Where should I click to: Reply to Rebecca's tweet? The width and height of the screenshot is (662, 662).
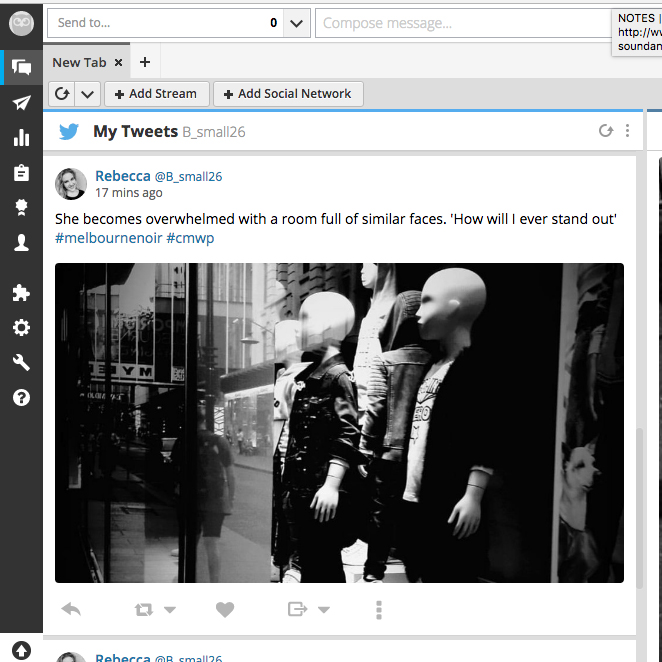pos(71,609)
